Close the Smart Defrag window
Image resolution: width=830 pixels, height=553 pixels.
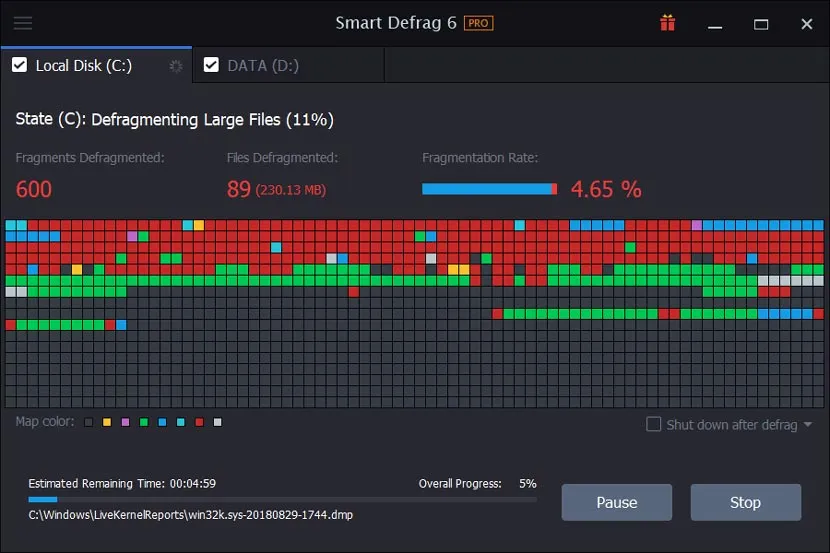(x=806, y=23)
